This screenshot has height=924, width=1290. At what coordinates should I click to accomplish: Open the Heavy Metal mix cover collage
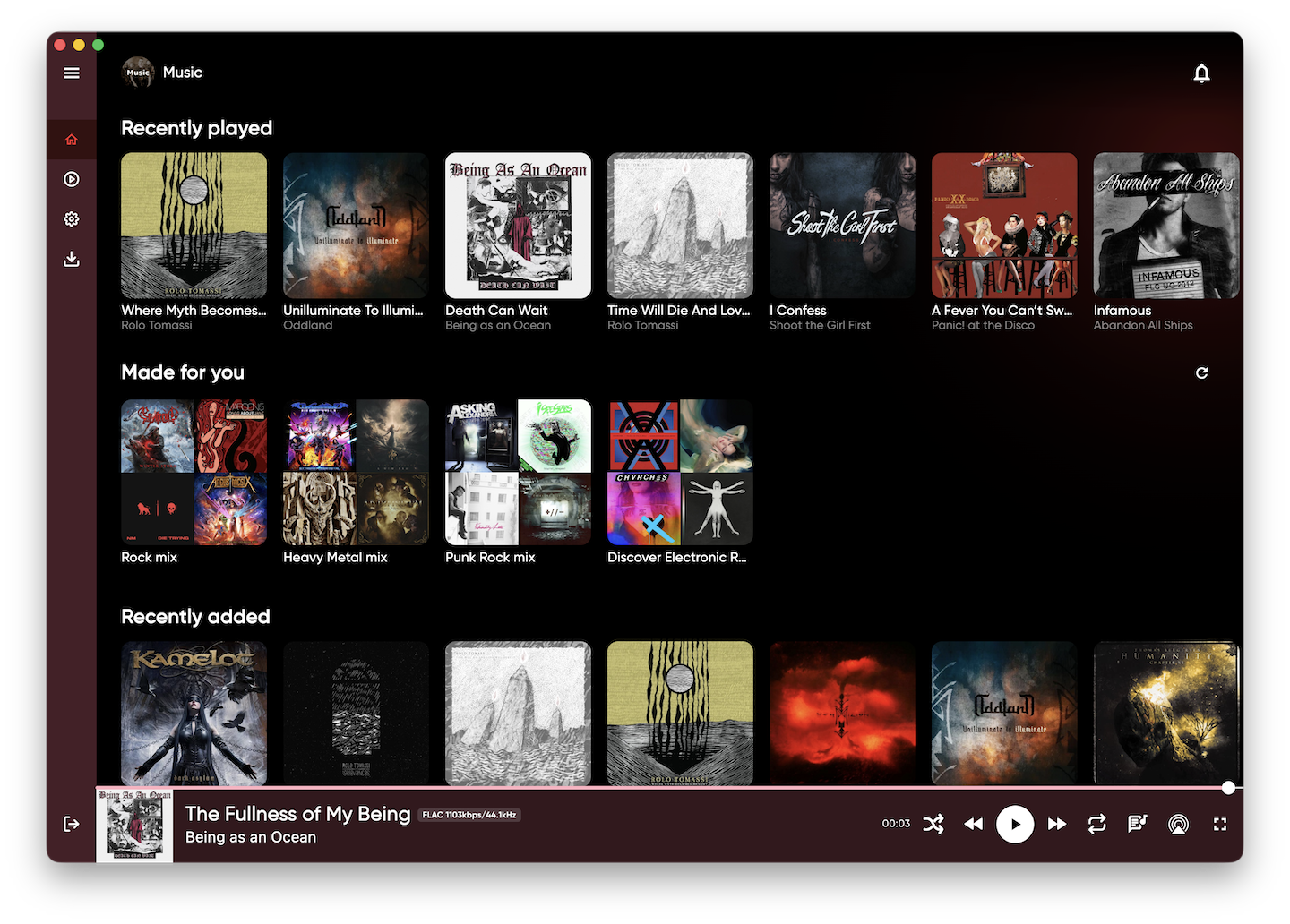point(357,473)
